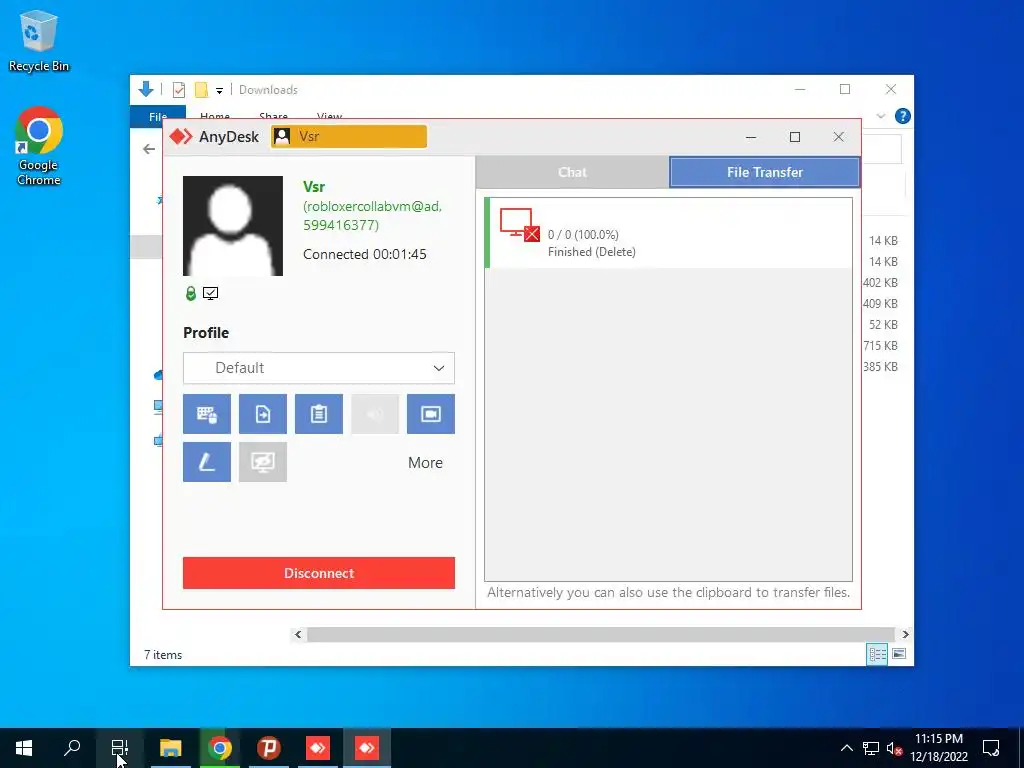Close the Downloads window

[x=891, y=89]
